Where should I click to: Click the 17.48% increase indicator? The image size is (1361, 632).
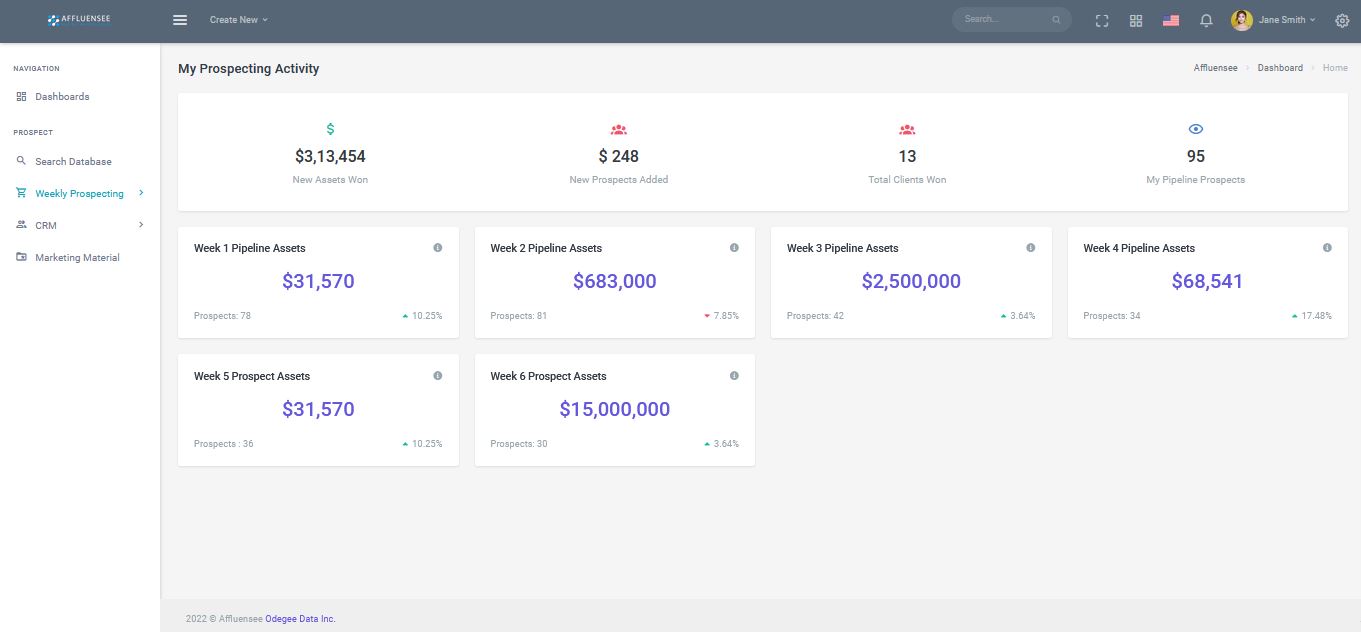1312,316
